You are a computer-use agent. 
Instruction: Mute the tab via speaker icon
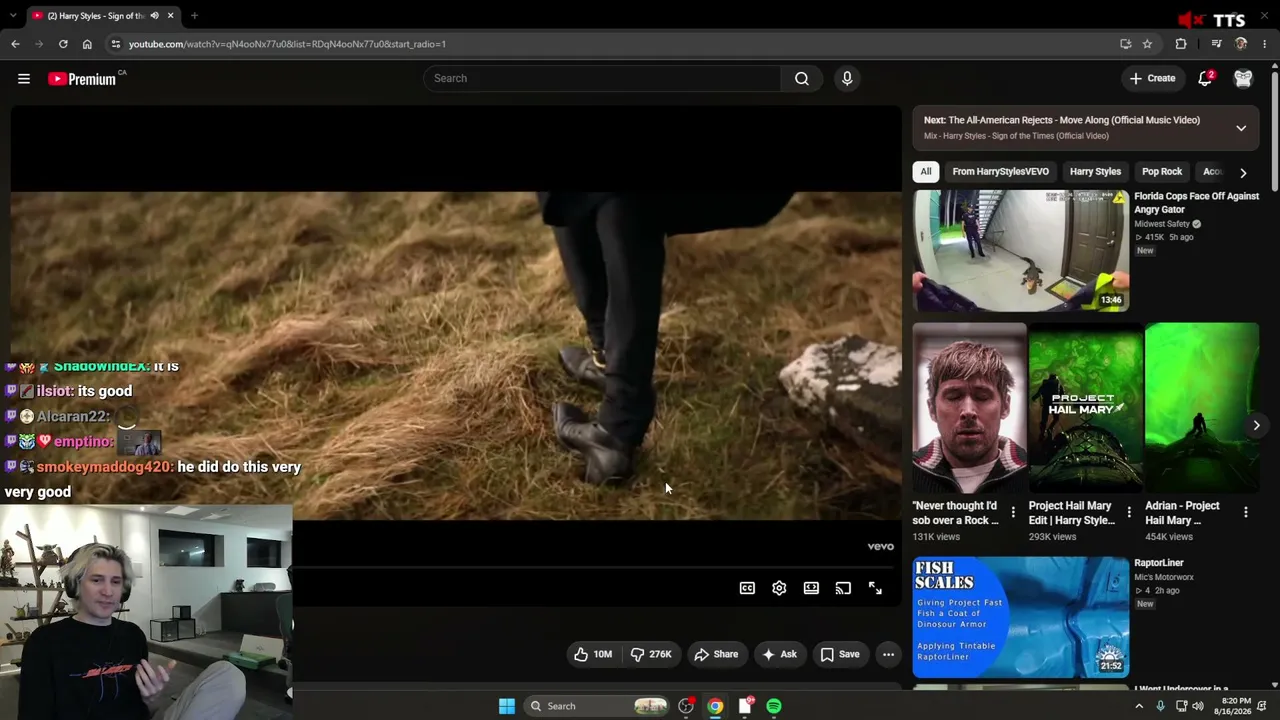154,16
